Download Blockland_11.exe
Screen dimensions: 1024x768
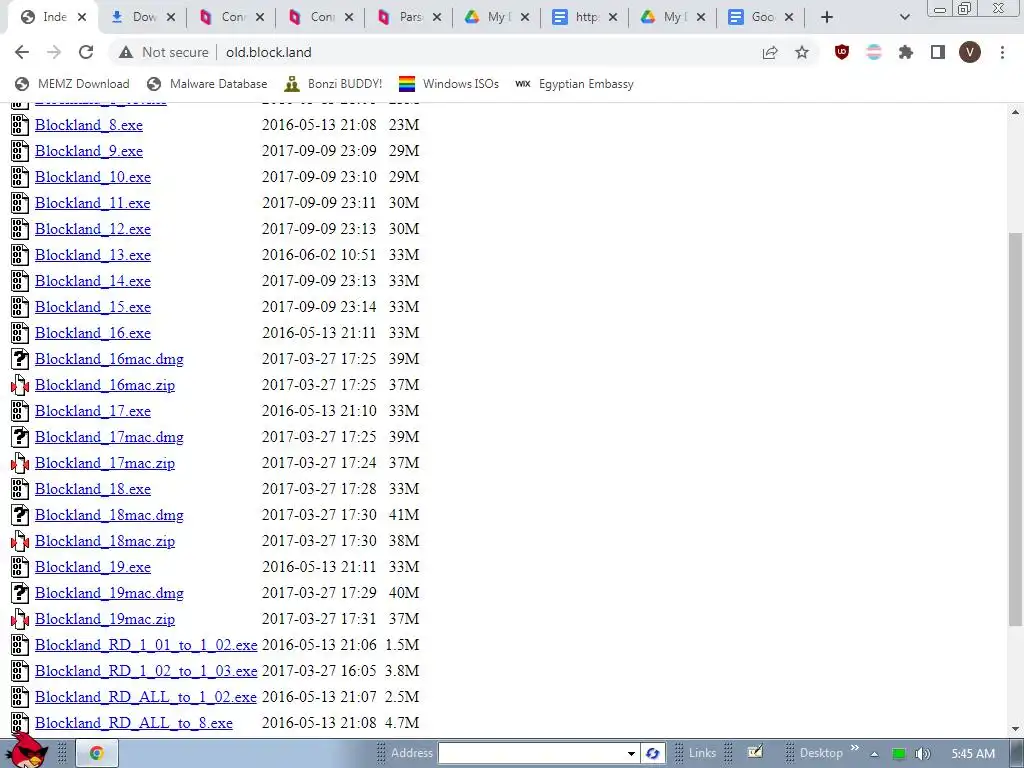[x=93, y=203]
